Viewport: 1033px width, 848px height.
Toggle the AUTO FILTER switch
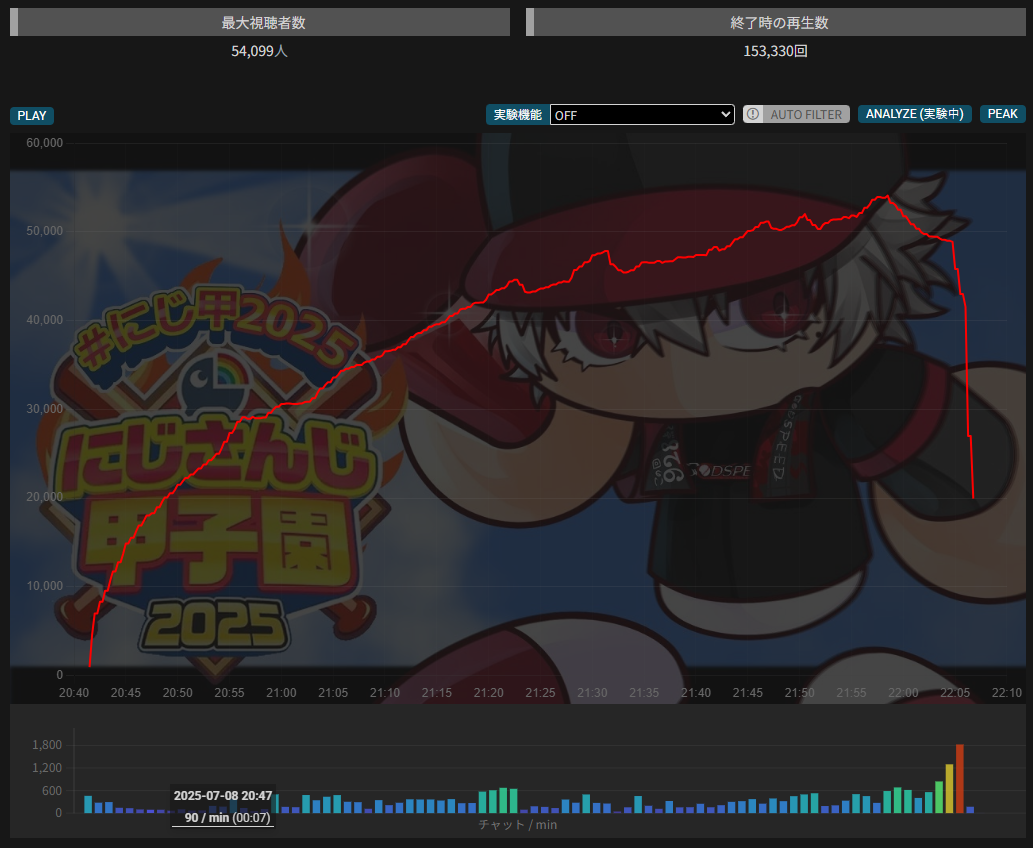coord(796,114)
